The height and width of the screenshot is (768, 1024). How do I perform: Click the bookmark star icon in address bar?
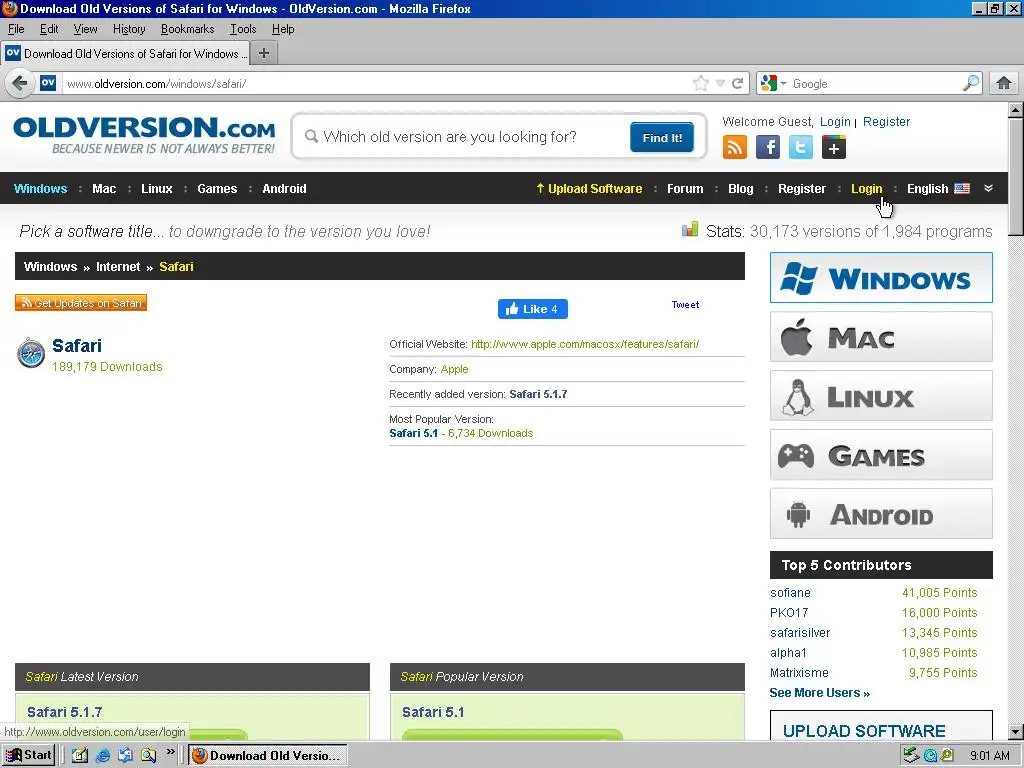click(x=701, y=83)
